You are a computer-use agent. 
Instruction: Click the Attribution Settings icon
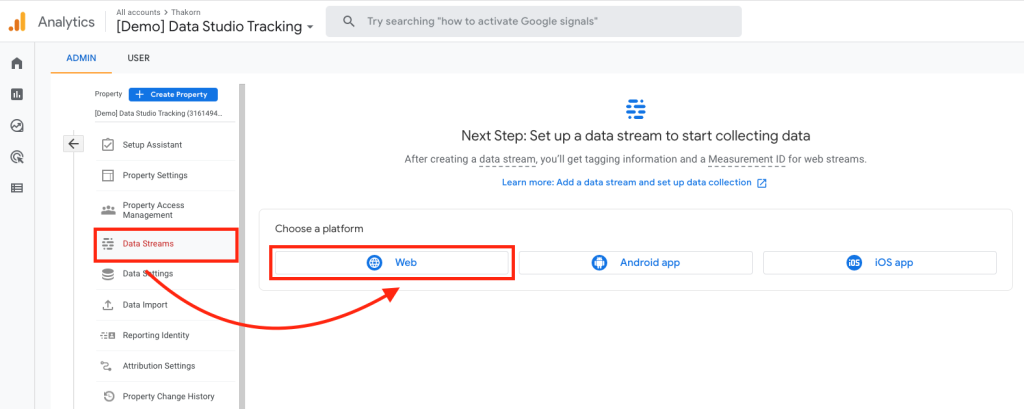click(108, 366)
